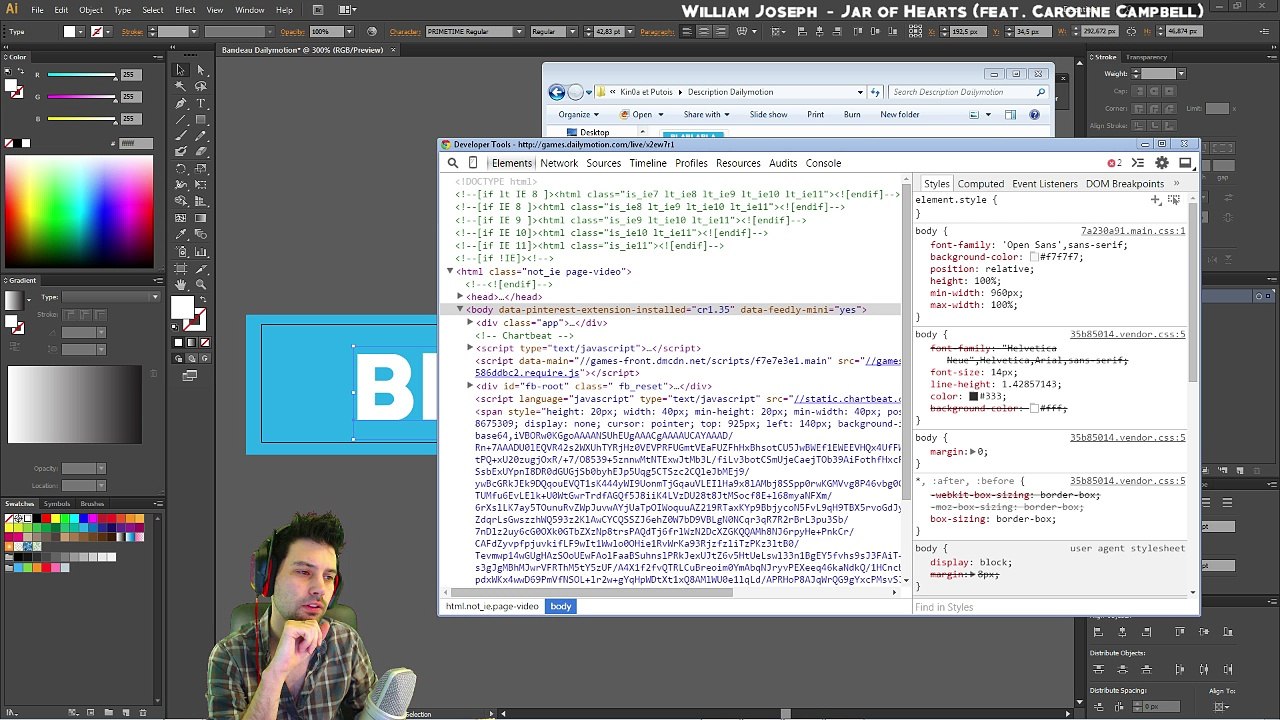Select the Type tool

pos(201,103)
